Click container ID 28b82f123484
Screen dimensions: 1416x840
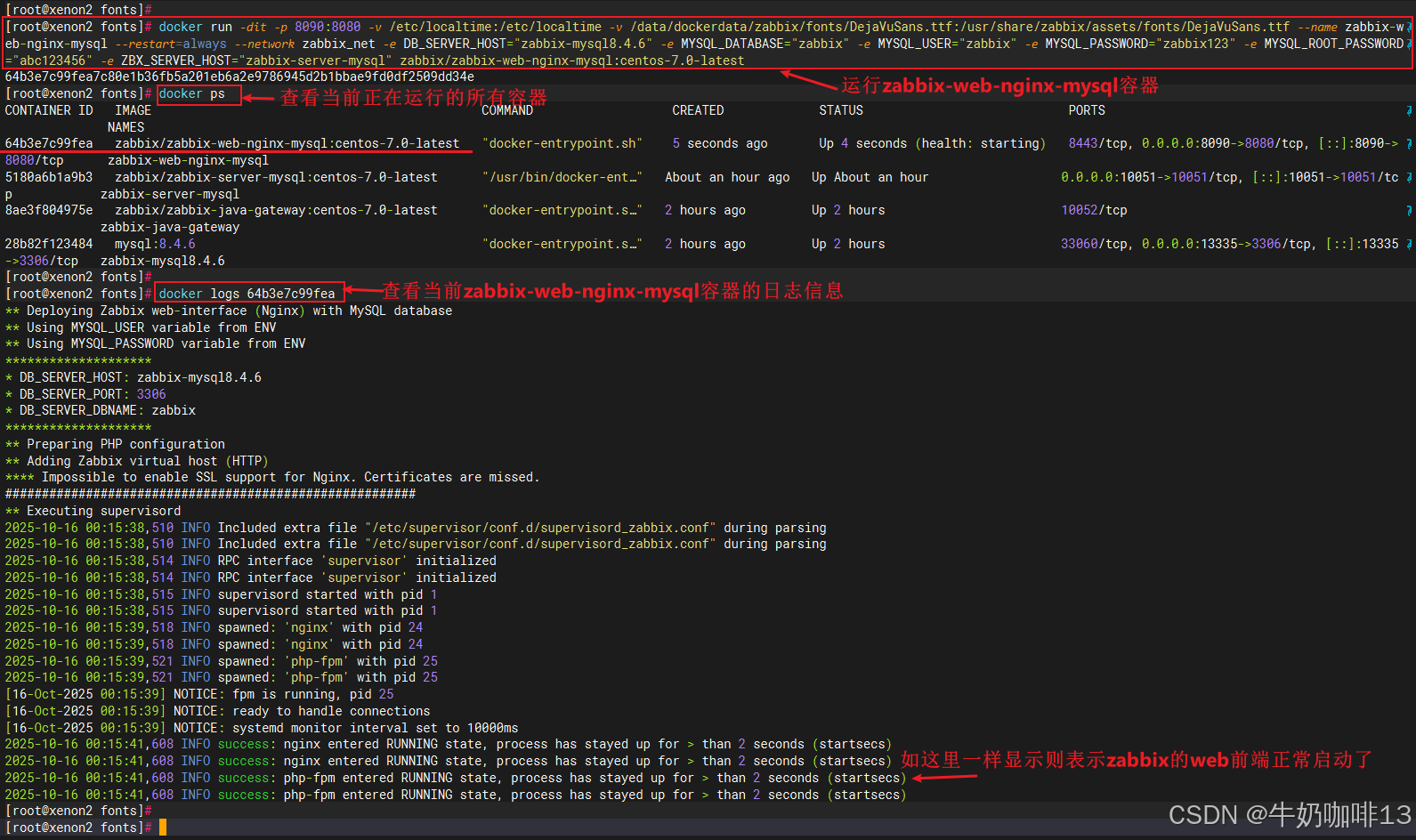point(49,244)
